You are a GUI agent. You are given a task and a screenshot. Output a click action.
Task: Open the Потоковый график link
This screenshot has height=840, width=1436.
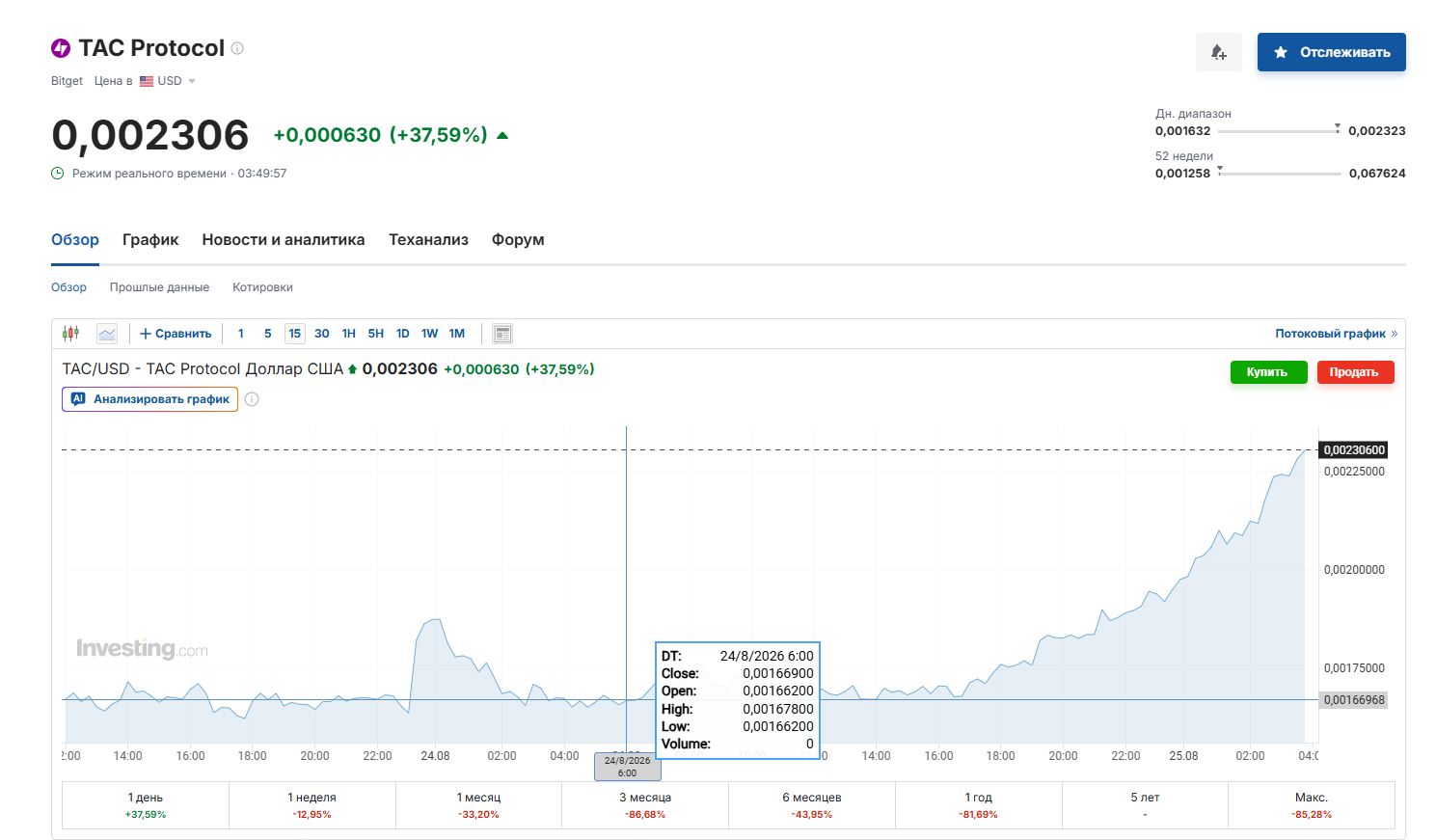click(x=1336, y=334)
